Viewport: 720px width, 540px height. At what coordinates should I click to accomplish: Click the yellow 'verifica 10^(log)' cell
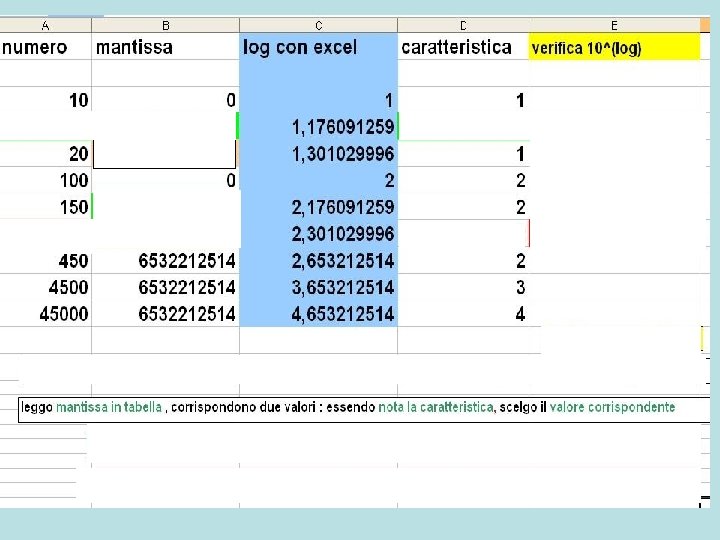[614, 47]
